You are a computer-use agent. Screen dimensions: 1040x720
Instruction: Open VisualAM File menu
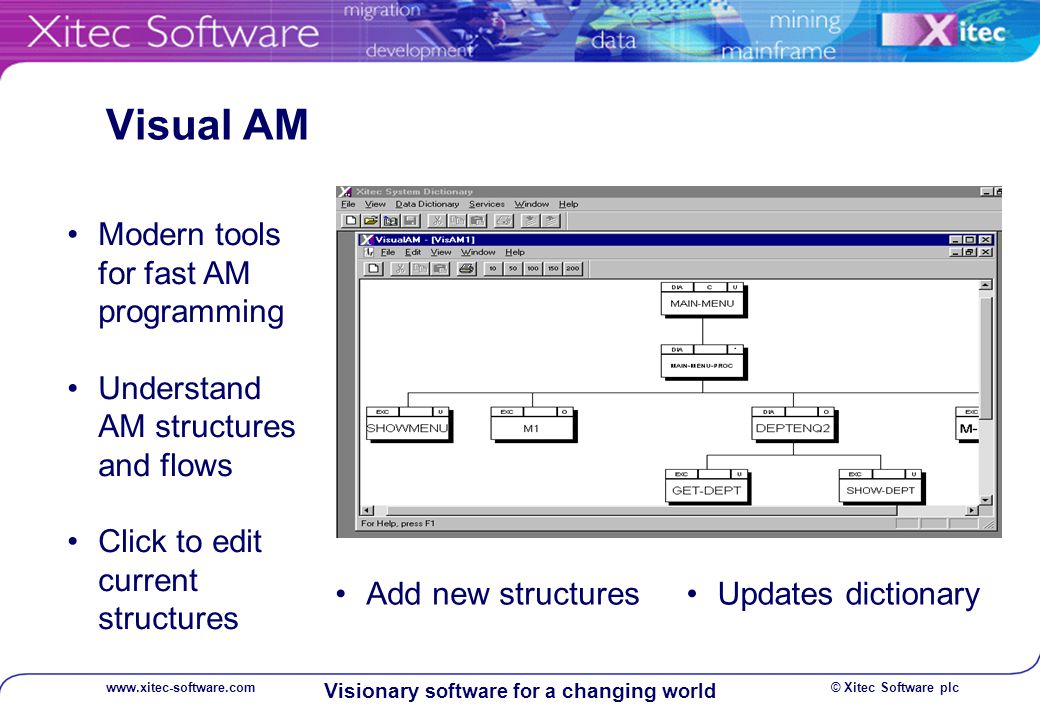coord(388,252)
